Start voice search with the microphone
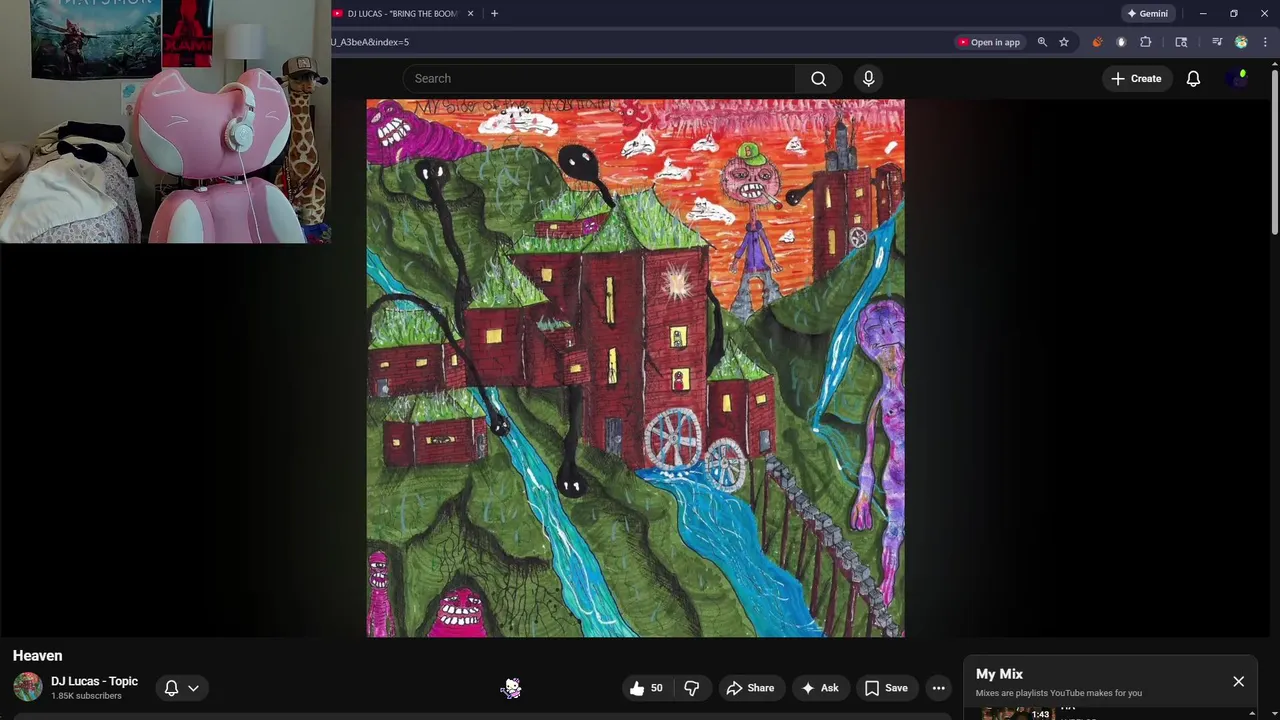 tap(868, 78)
